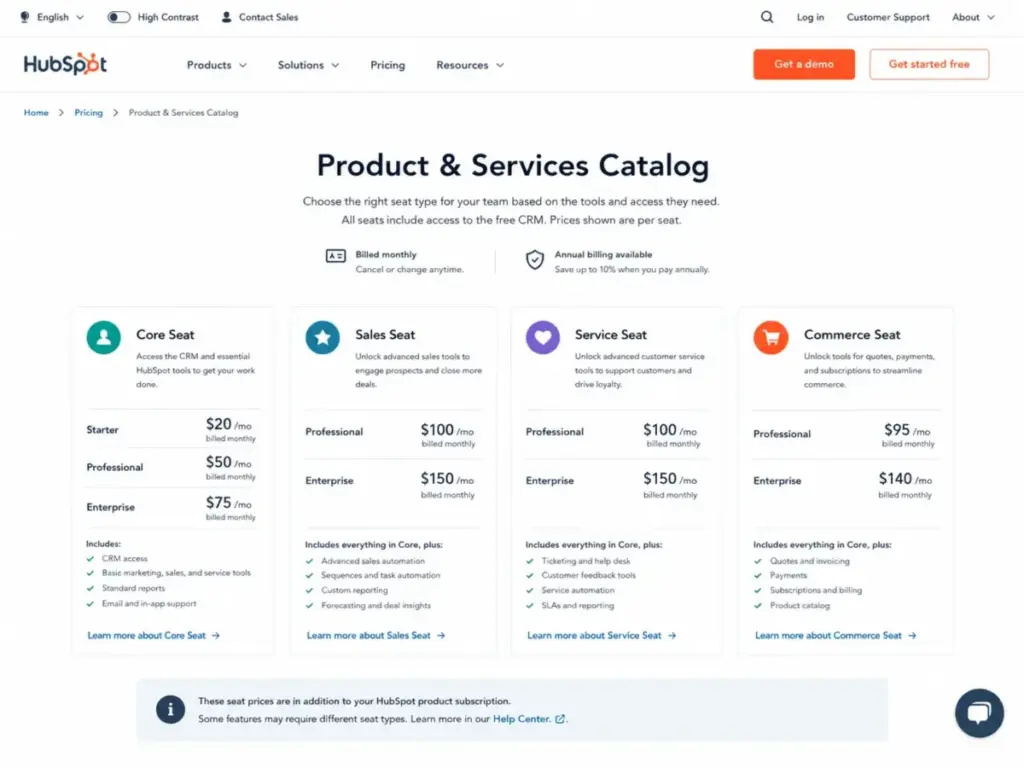Image resolution: width=1024 pixels, height=768 pixels.
Task: Click the Product & Services Catalog heading
Action: click(513, 165)
